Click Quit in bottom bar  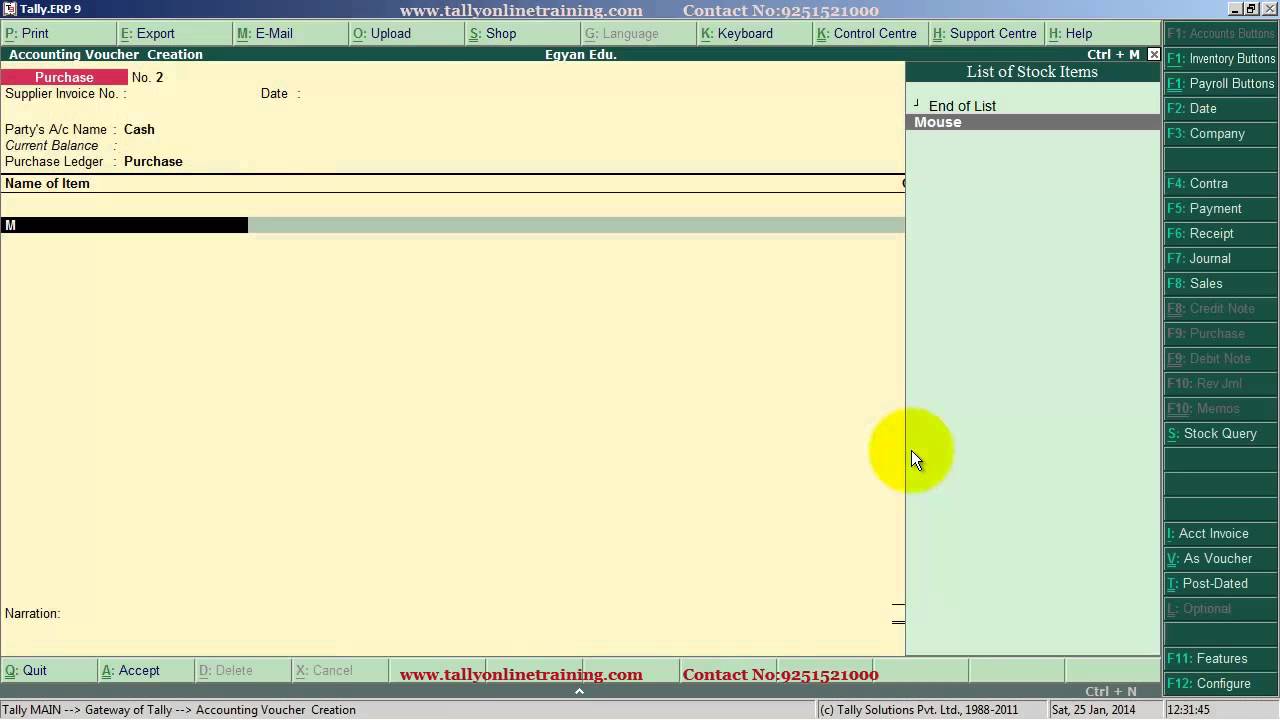(48, 670)
